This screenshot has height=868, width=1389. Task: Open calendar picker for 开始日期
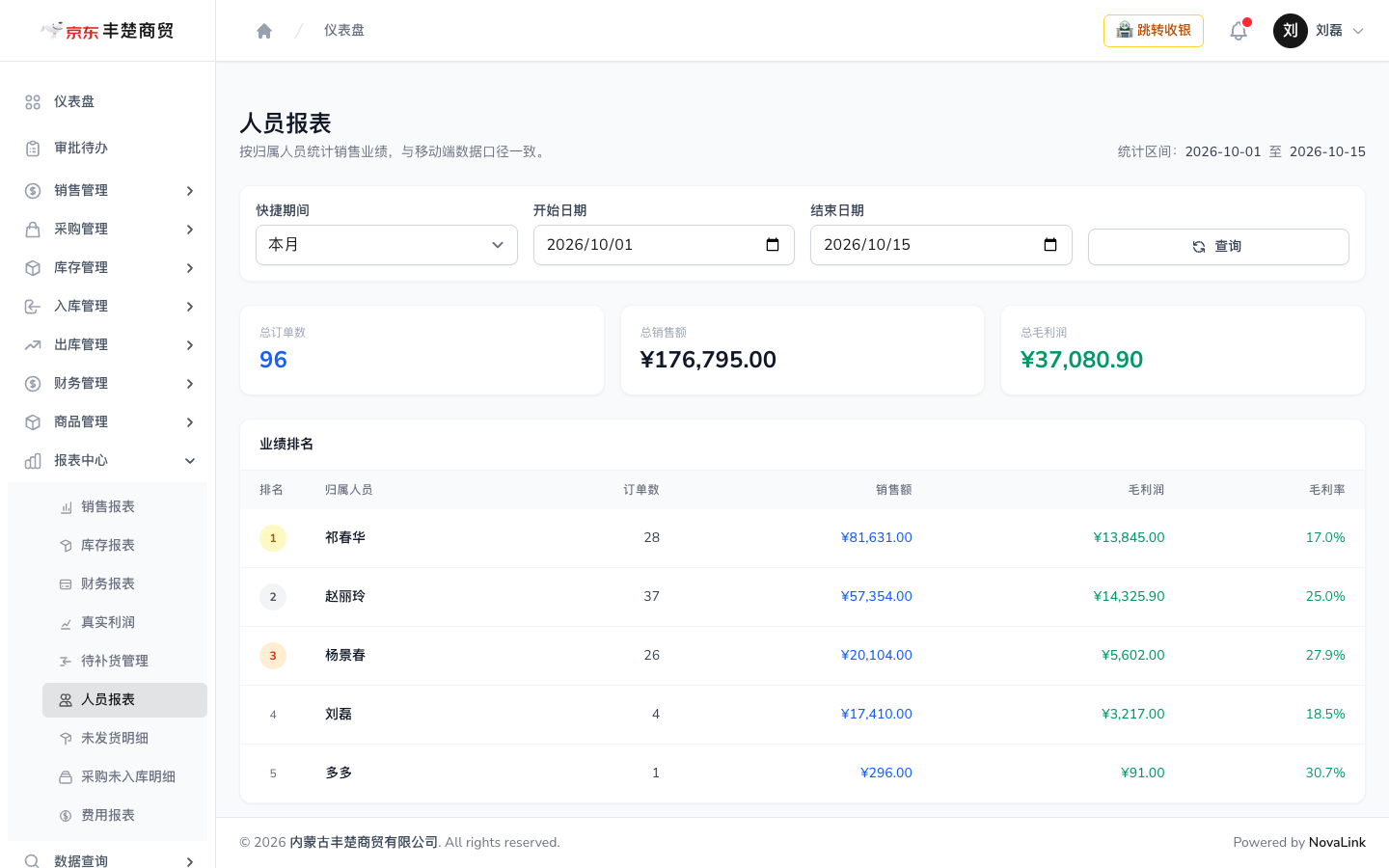coord(773,245)
